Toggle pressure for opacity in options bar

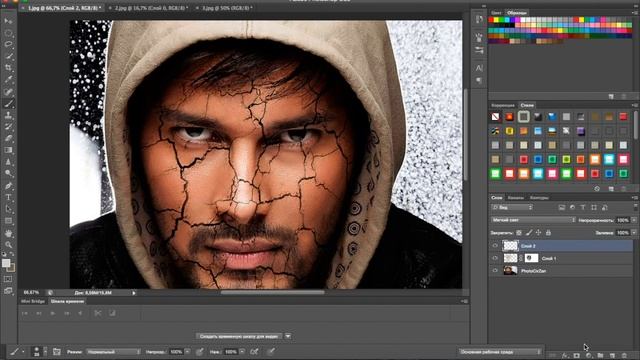click(x=200, y=351)
